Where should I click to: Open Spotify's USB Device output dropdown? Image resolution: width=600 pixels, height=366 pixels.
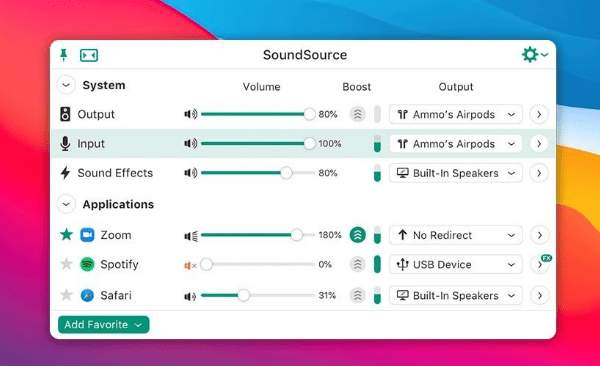[456, 264]
